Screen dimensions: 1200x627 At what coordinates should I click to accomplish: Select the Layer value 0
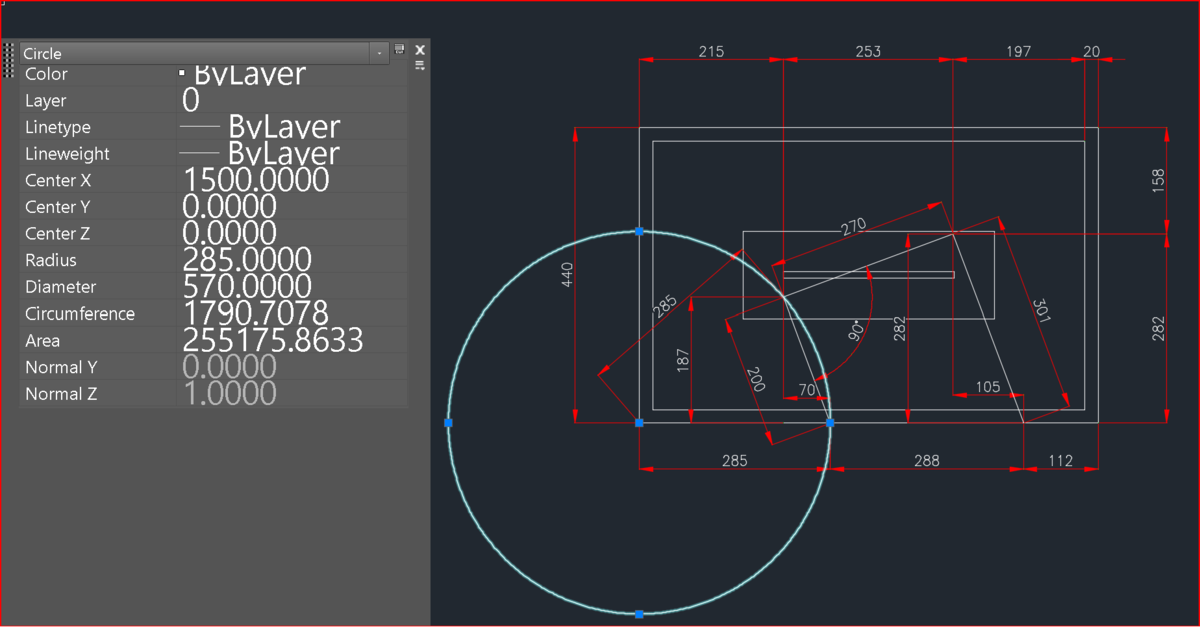pyautogui.click(x=191, y=100)
